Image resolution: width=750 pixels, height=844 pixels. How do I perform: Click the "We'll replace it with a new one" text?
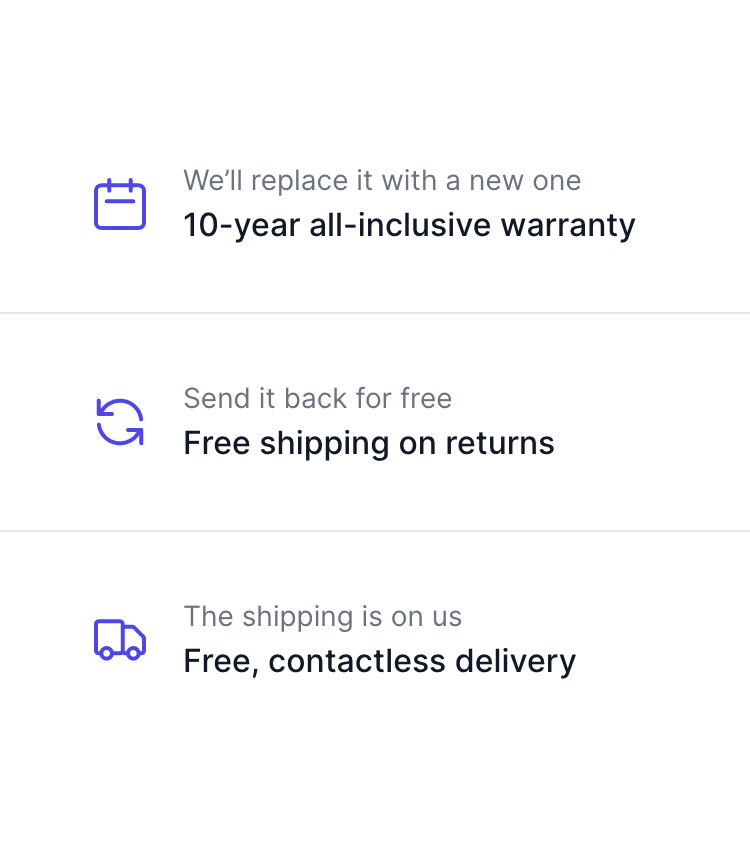[382, 181]
